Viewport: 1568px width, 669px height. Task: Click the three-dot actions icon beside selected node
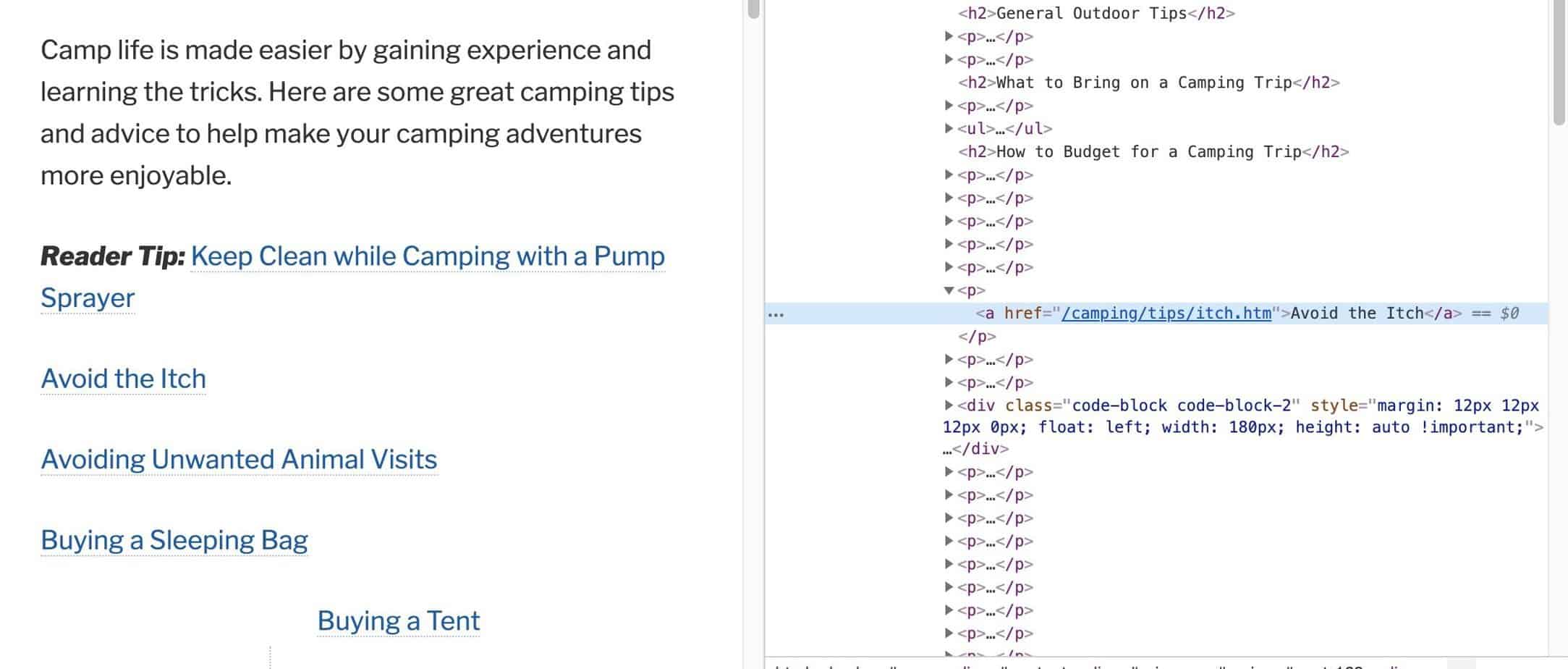pyautogui.click(x=776, y=314)
